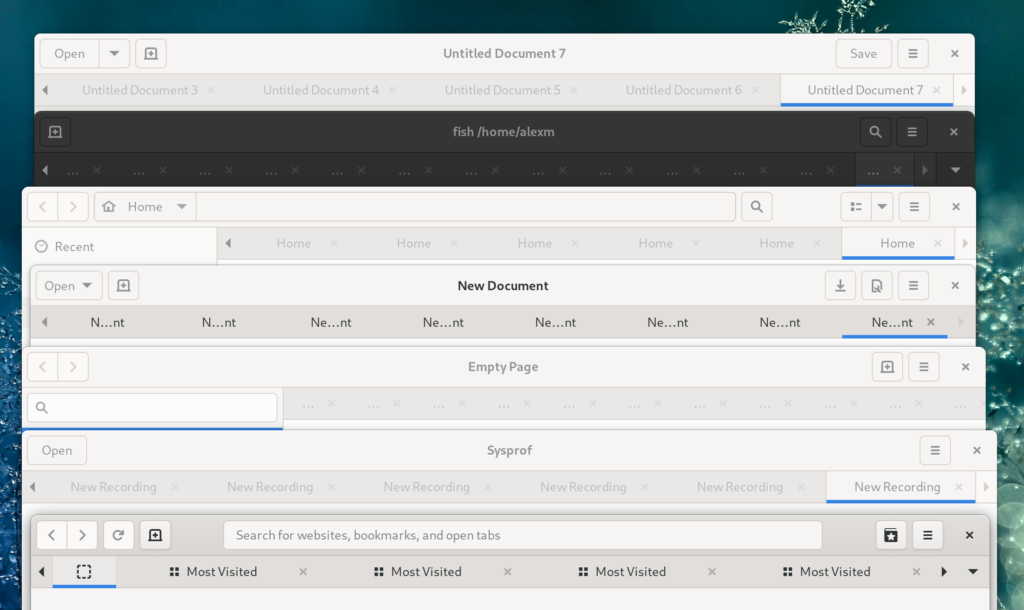Image resolution: width=1024 pixels, height=610 pixels.
Task: Switch to the Untitled Document 3 tab
Action: pyautogui.click(x=140, y=90)
